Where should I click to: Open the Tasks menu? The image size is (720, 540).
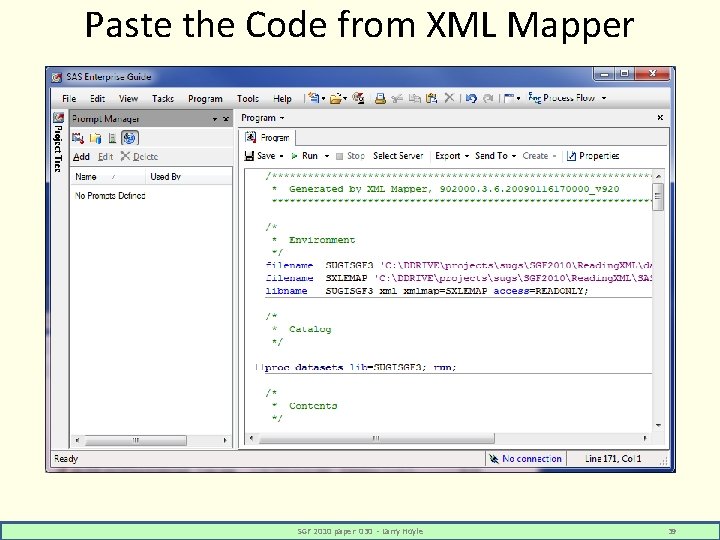163,98
